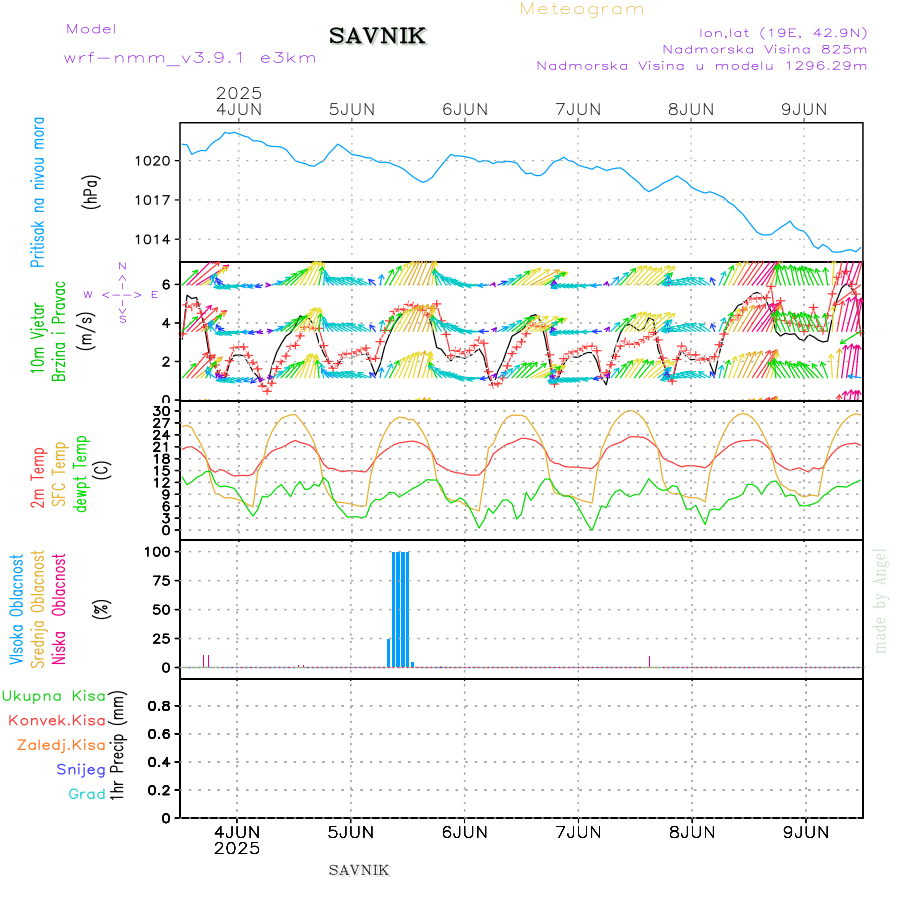This screenshot has height=900, width=900.
Task: Select 8JUN on the bottom time axis
Action: 691,831
